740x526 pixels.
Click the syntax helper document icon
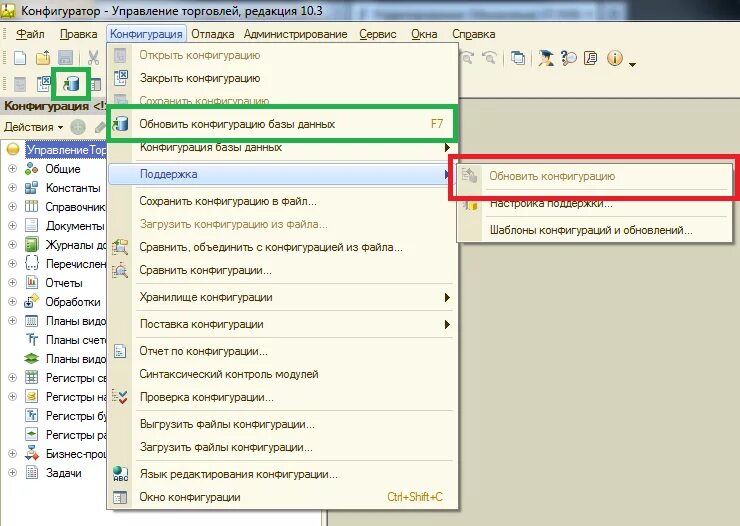590,58
